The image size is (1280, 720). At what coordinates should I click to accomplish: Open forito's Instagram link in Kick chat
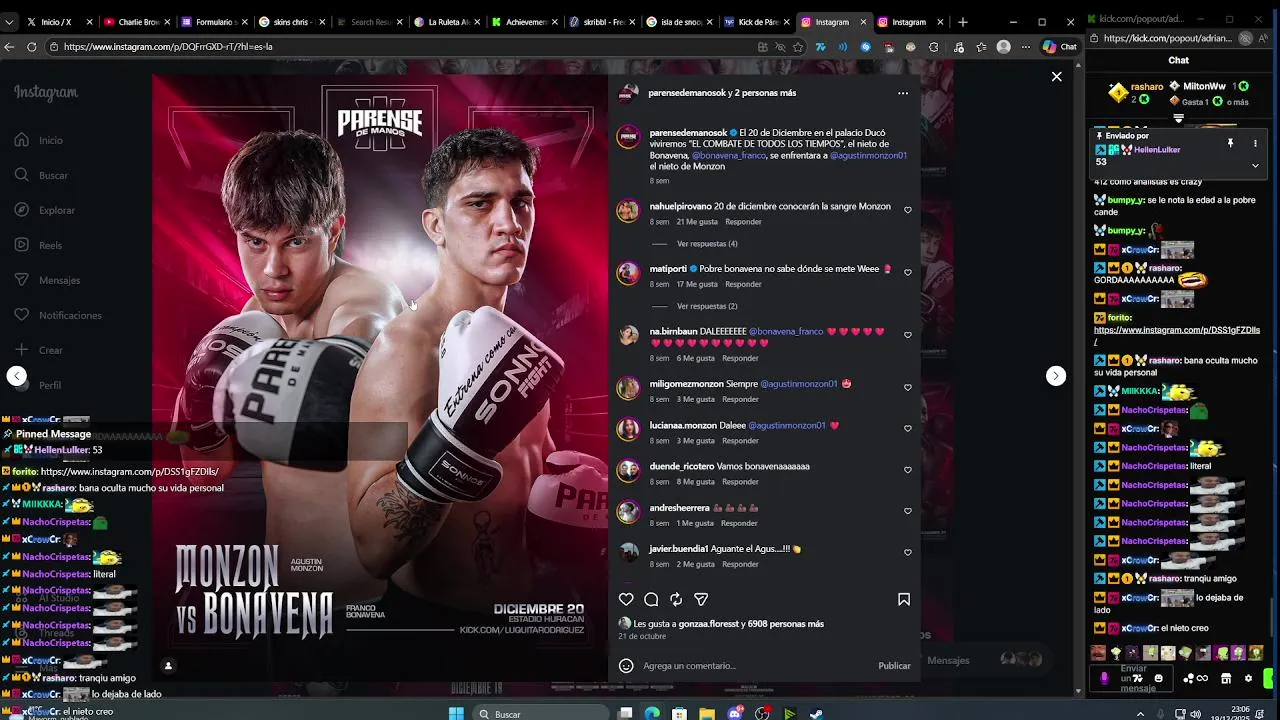(x=1177, y=335)
